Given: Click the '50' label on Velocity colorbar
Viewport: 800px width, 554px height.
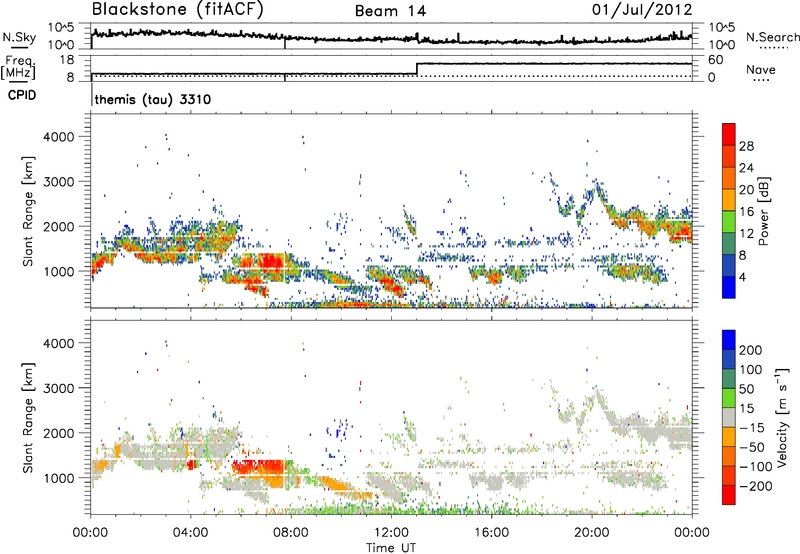Looking at the screenshot, I should coord(746,389).
